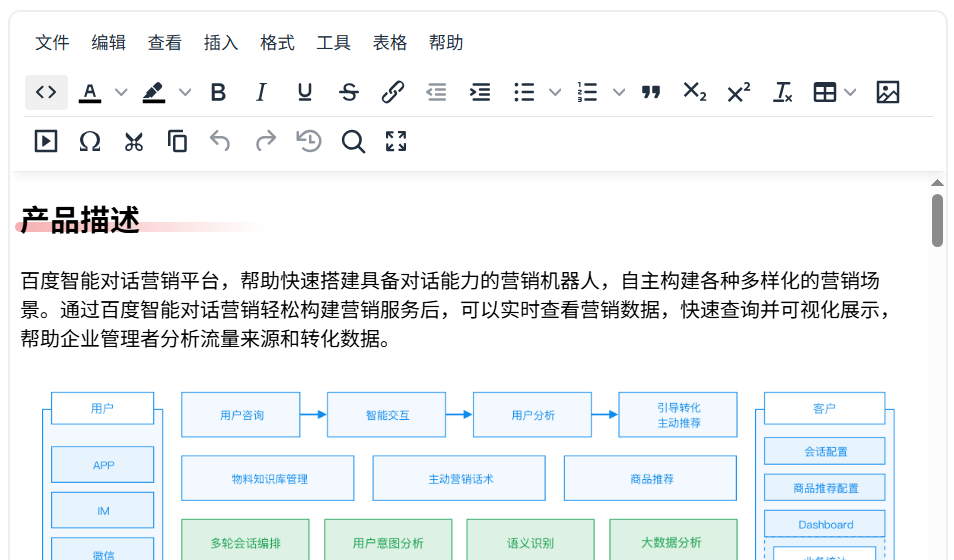954x560 pixels.
Task: Insert a special character (Omega)
Action: [90, 141]
